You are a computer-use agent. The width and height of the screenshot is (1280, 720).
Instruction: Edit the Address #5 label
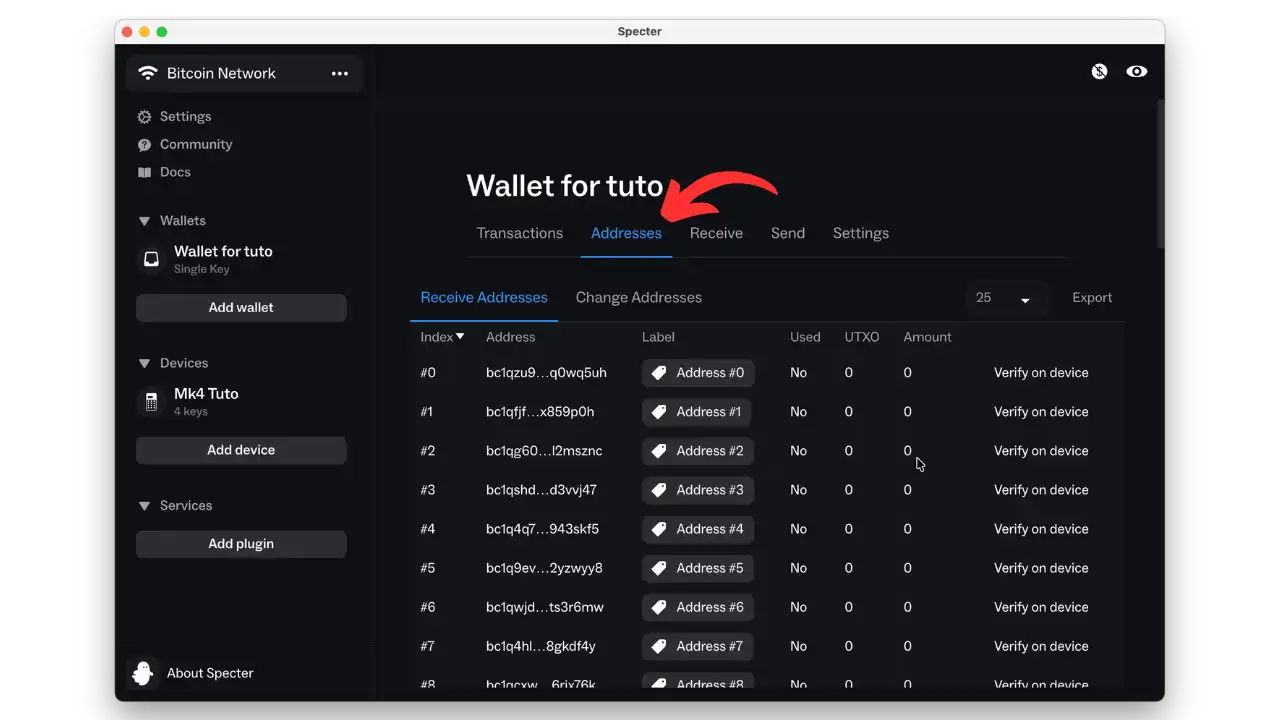[698, 568]
